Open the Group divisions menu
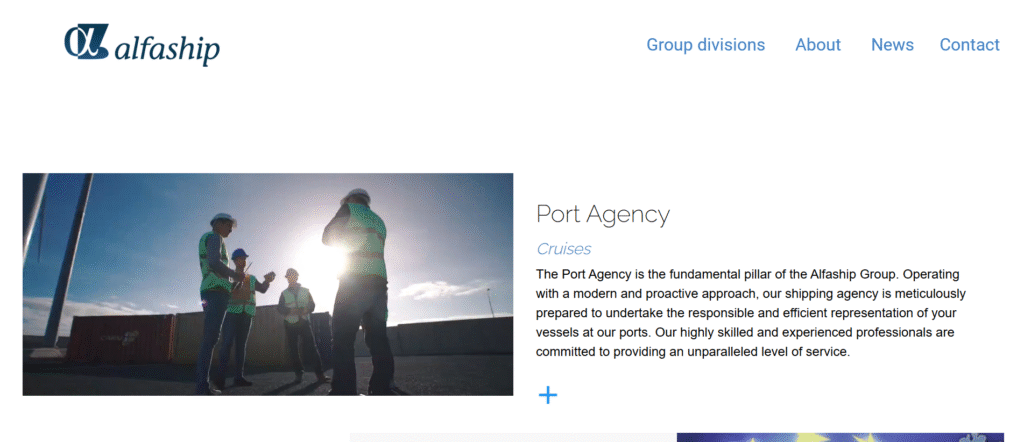This screenshot has height=442, width=1024. click(705, 45)
